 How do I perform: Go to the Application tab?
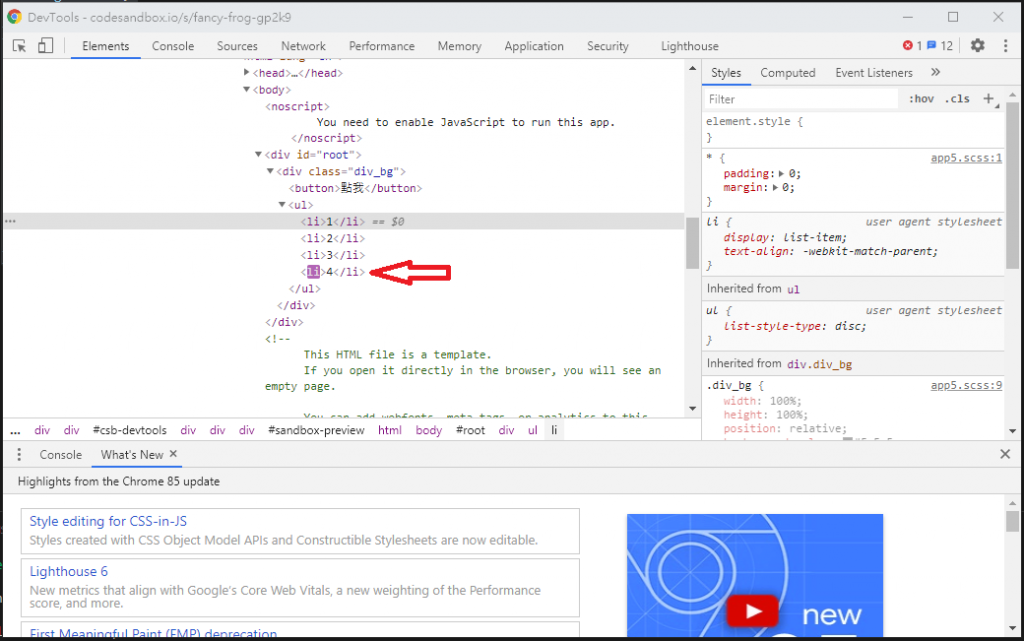point(534,46)
